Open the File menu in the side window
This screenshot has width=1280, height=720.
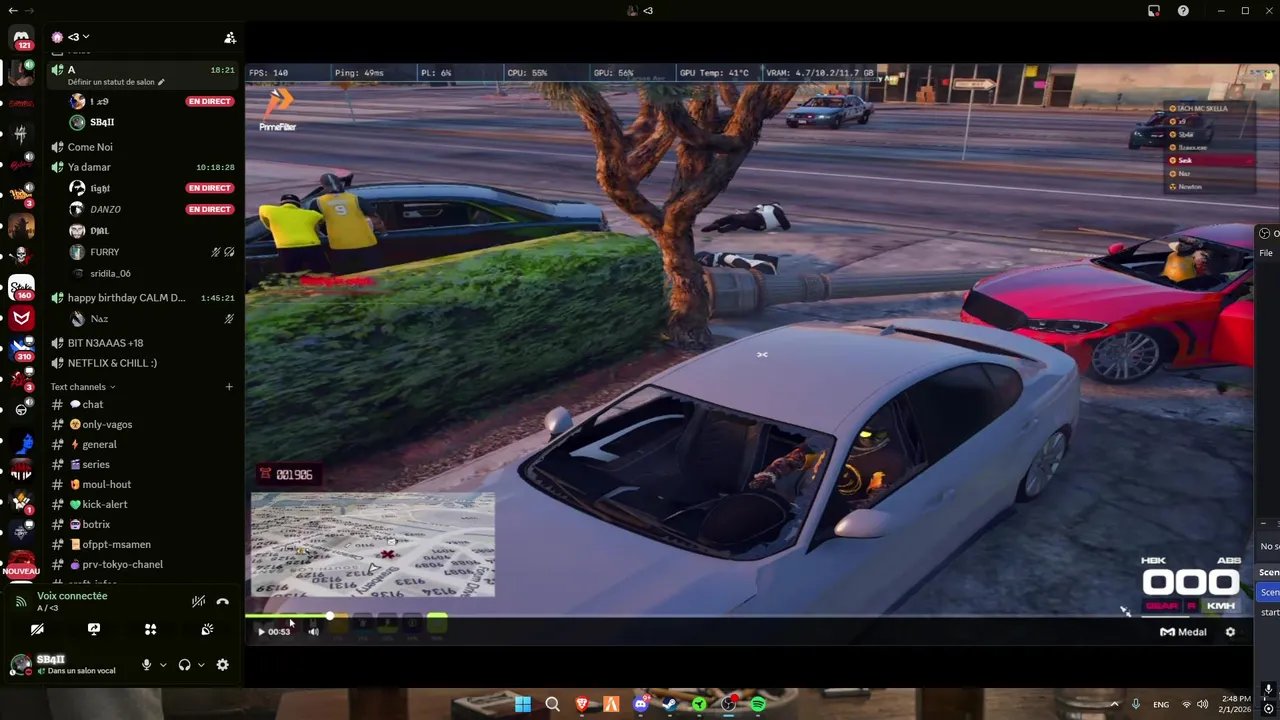(x=1266, y=253)
